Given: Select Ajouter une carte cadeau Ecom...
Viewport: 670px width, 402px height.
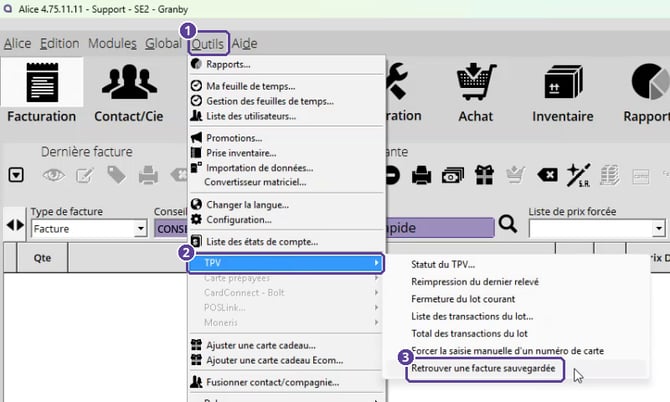Looking at the screenshot, I should pyautogui.click(x=286, y=360).
